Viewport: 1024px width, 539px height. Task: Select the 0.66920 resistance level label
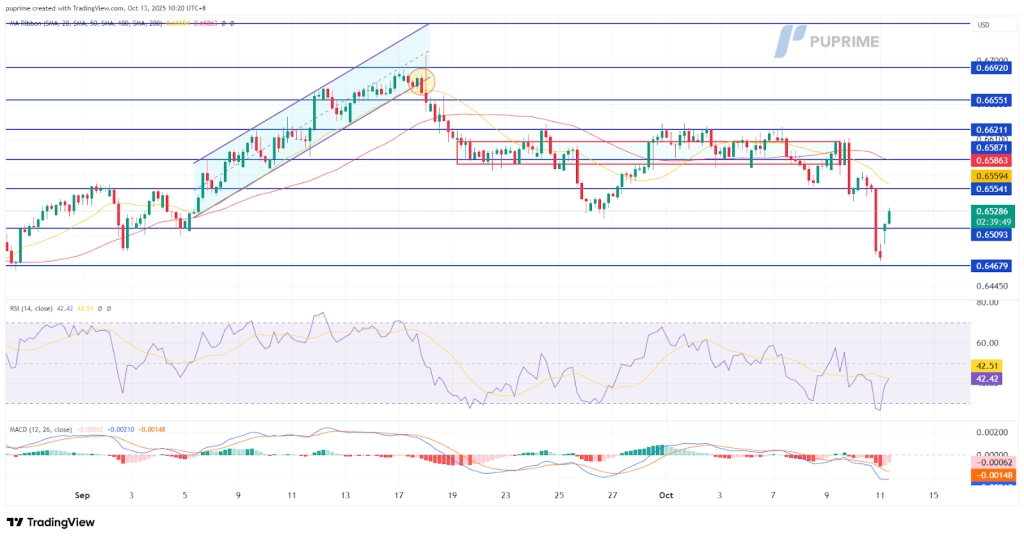tap(993, 68)
